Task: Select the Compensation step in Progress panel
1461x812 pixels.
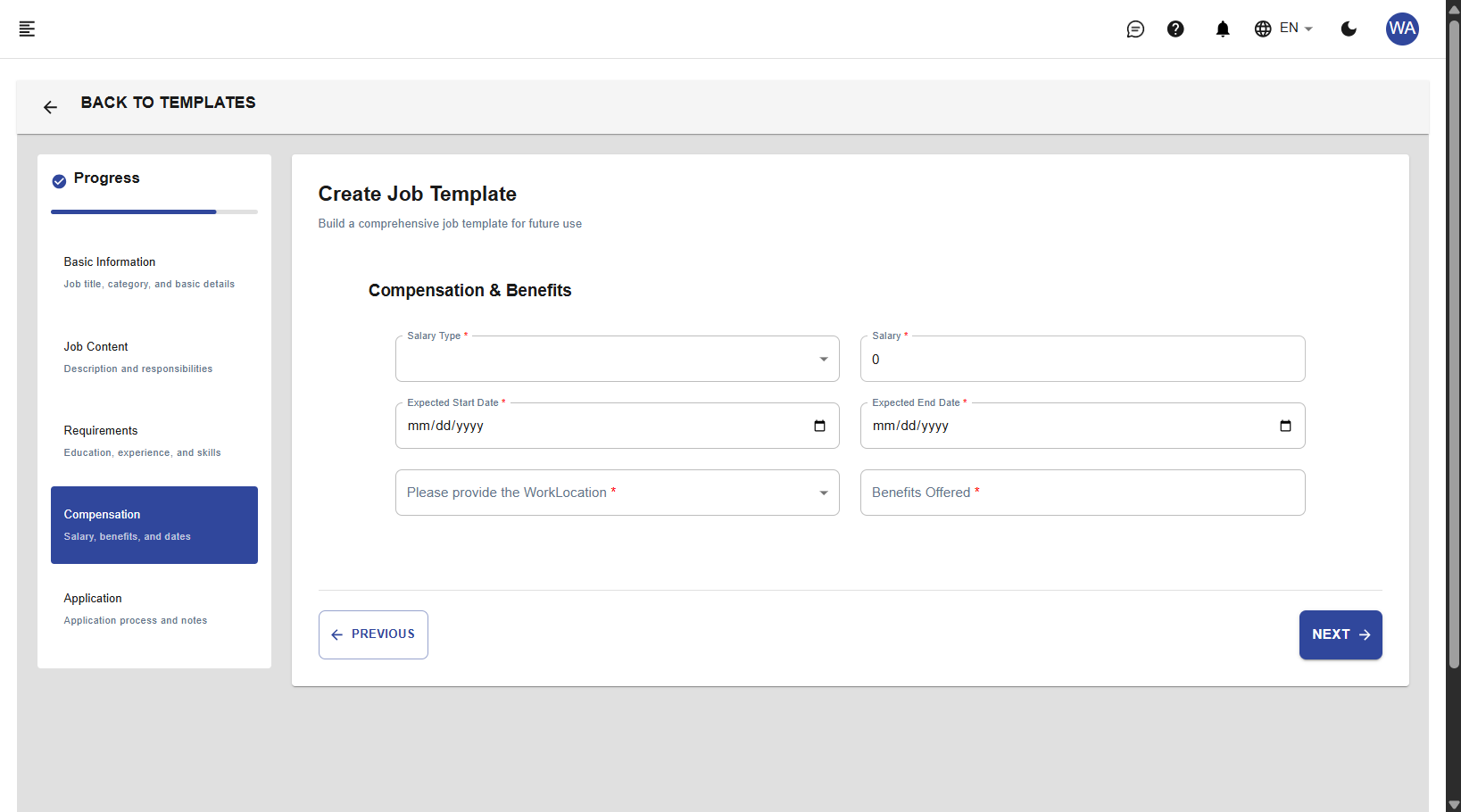Action: coord(154,525)
